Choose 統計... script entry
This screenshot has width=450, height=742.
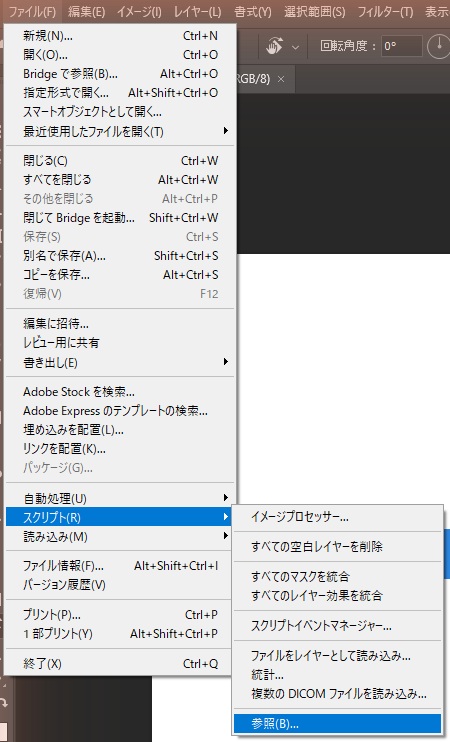coord(338,675)
